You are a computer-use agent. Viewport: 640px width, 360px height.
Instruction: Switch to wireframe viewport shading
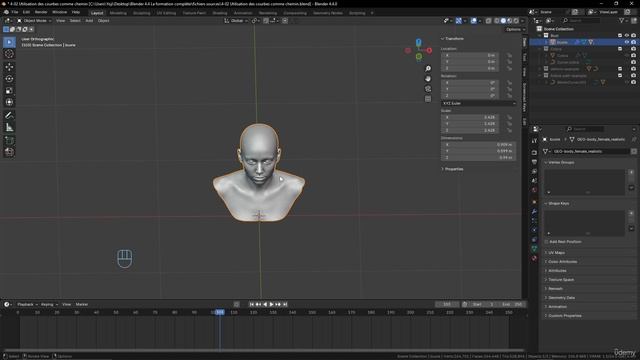(497, 20)
